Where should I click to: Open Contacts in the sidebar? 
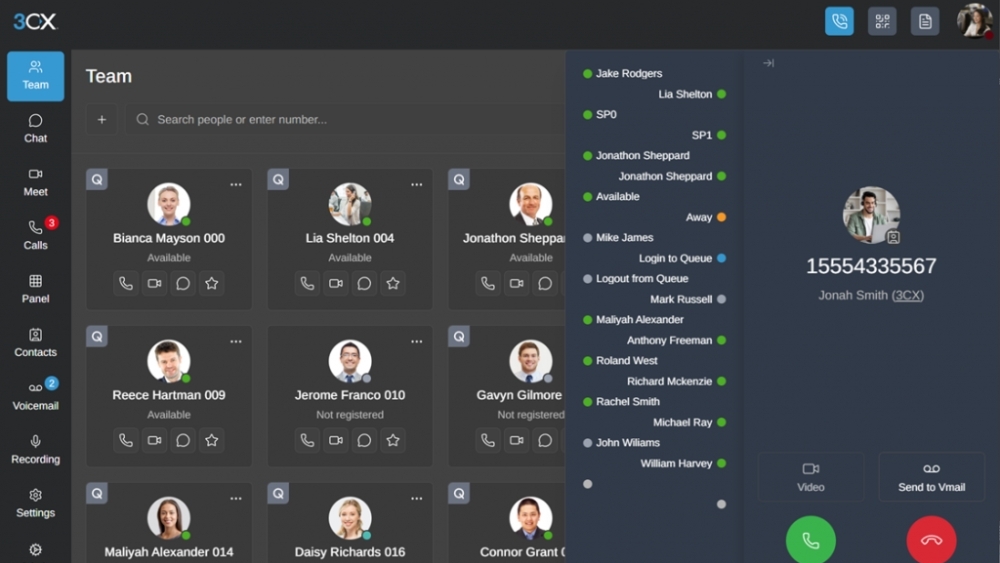pos(36,342)
